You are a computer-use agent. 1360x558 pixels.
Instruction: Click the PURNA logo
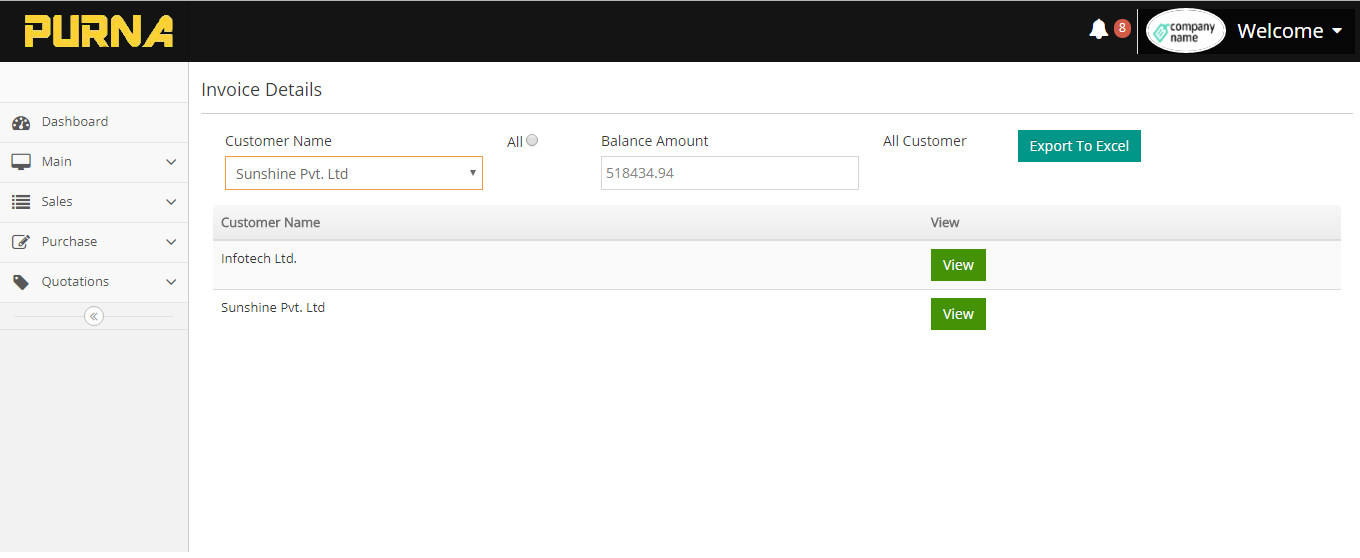(x=99, y=31)
